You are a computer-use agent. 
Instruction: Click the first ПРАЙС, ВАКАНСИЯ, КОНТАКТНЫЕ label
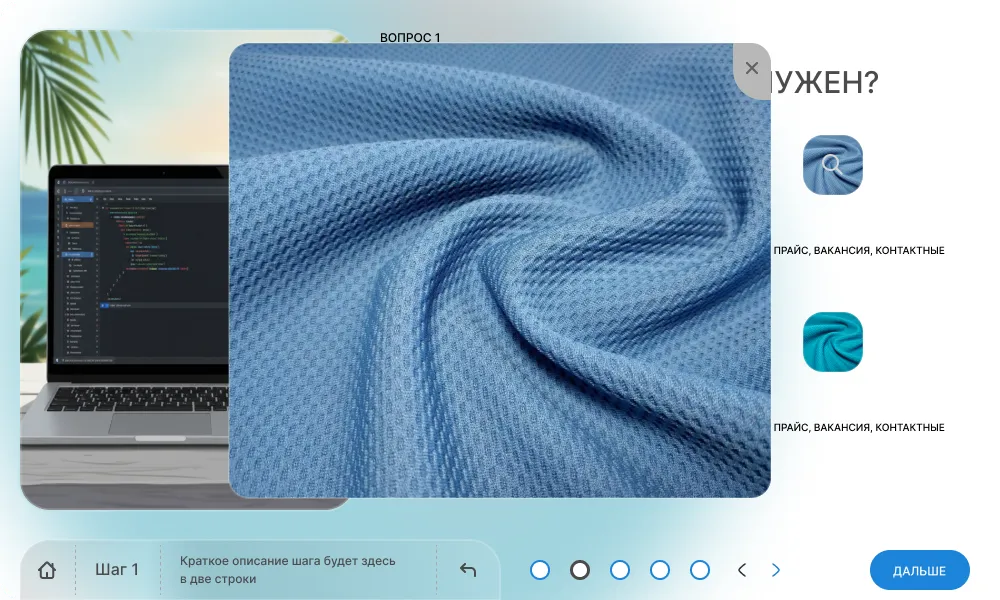pos(859,251)
